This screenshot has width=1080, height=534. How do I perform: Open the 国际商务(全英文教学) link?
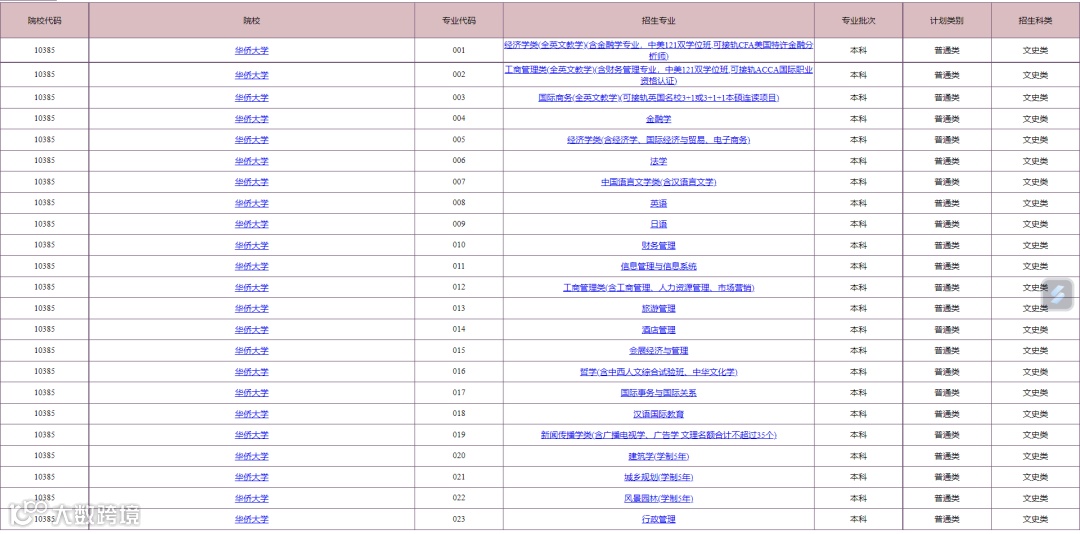pos(658,98)
